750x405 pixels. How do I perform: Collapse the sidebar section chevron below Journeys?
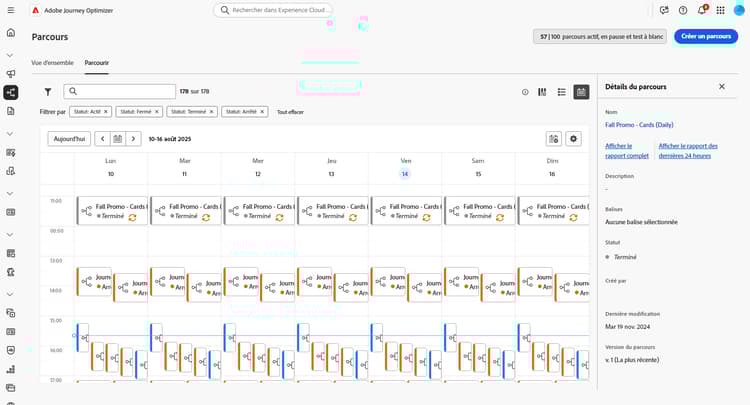point(10,134)
